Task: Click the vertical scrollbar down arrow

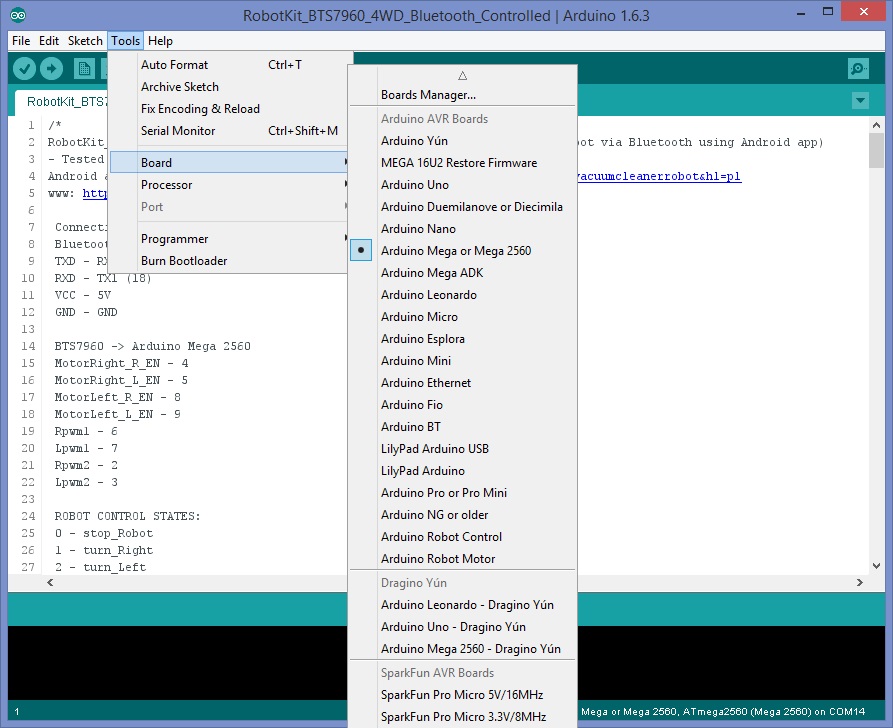Action: tap(876, 566)
